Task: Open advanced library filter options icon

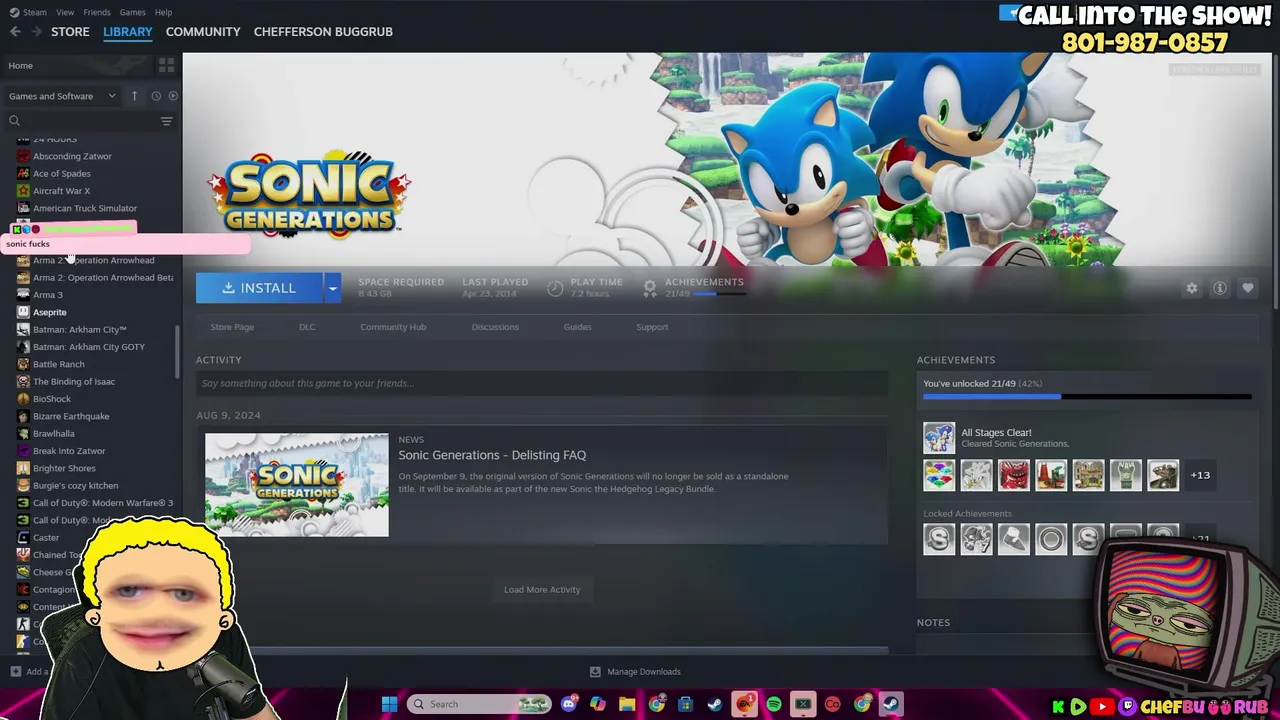Action: [x=166, y=121]
